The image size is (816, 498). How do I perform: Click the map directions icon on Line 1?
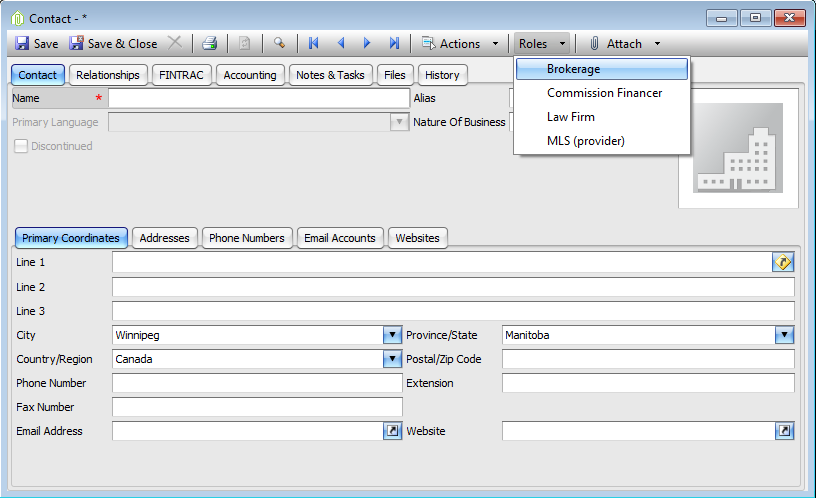click(783, 262)
